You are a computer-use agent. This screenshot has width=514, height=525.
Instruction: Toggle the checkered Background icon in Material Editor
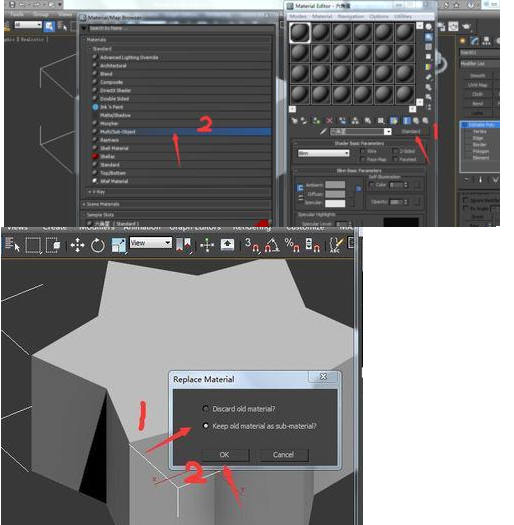429,47
